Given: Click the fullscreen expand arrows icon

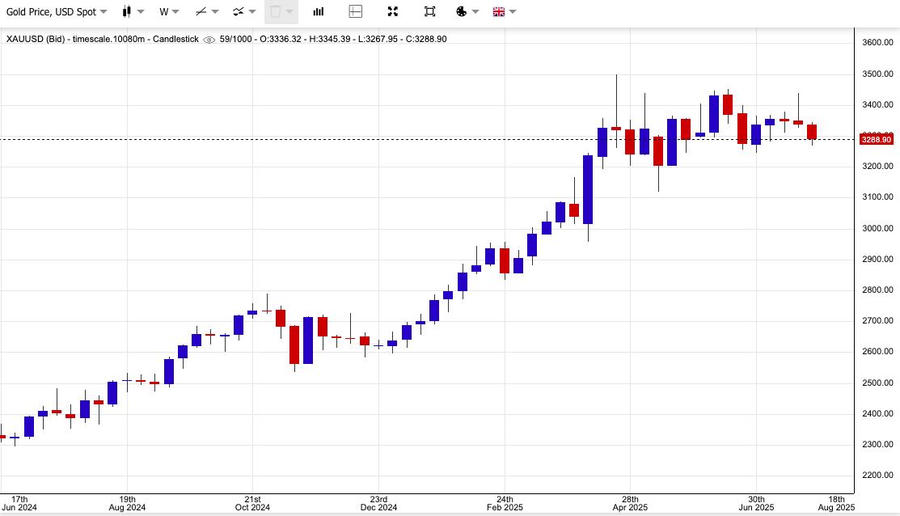Looking at the screenshot, I should [393, 12].
